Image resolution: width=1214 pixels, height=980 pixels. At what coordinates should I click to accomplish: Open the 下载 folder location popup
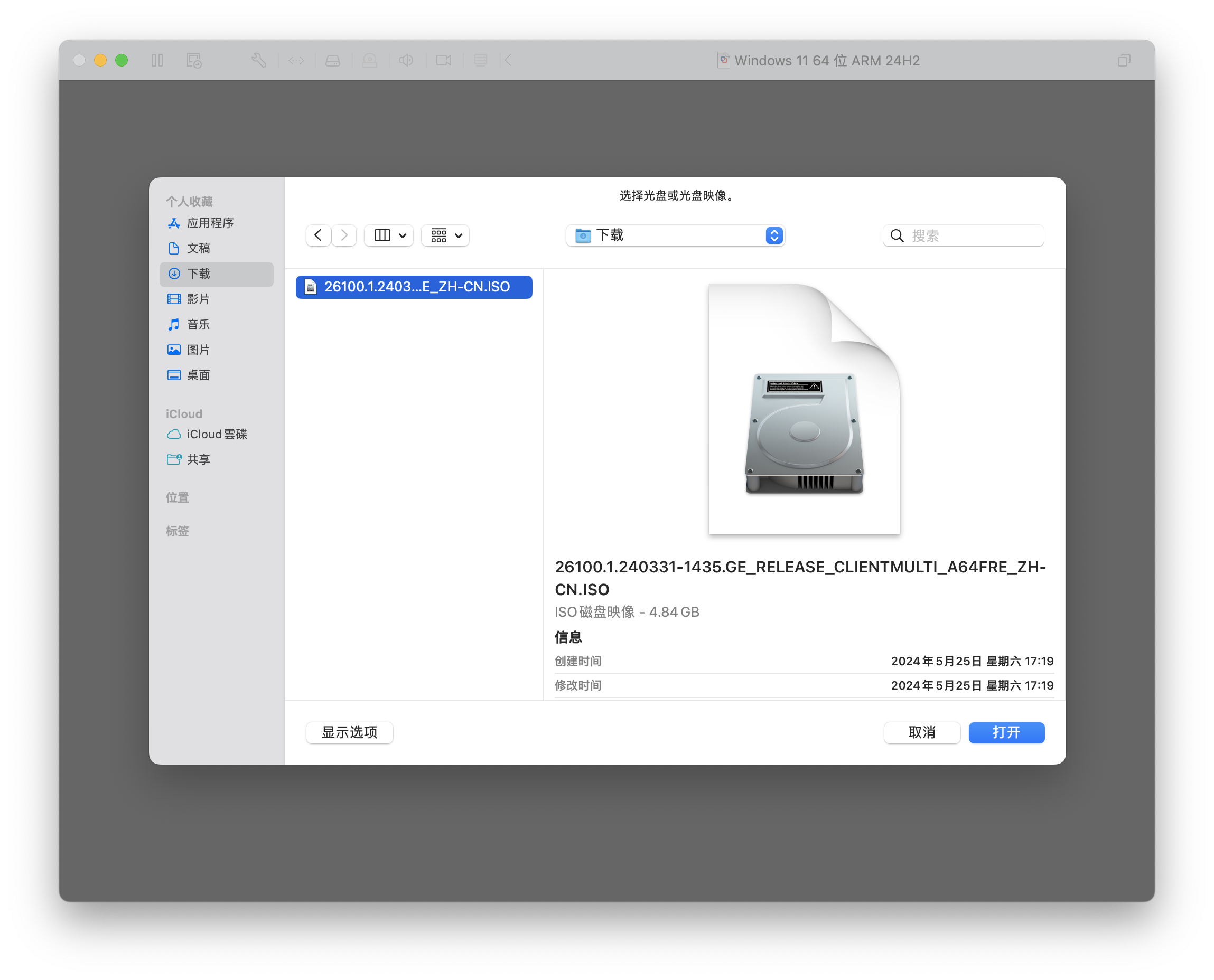coord(675,235)
